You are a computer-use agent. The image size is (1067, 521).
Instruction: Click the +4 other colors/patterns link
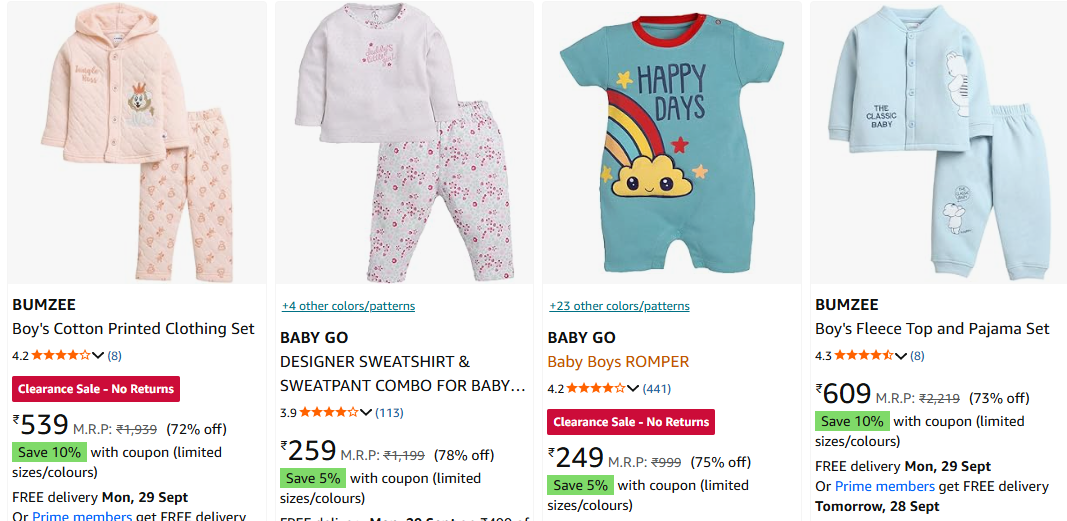[348, 306]
